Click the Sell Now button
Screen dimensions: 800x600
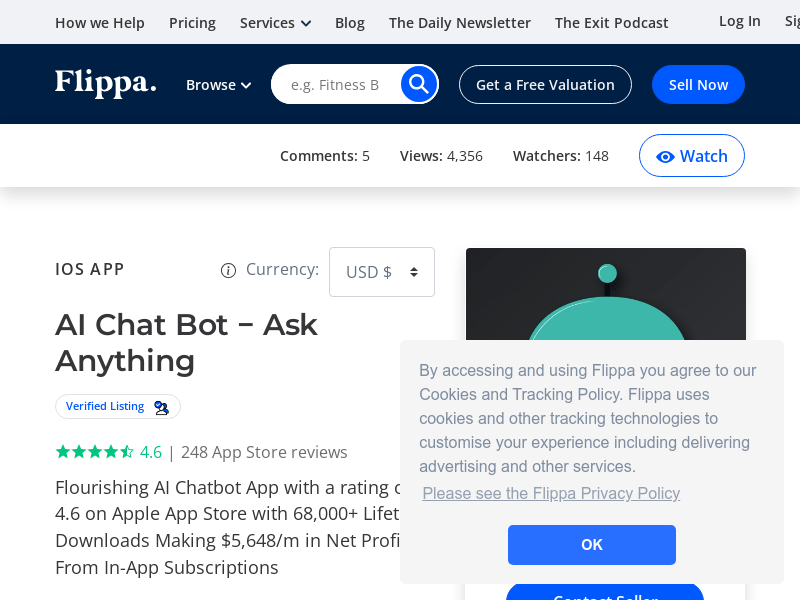coord(698,85)
